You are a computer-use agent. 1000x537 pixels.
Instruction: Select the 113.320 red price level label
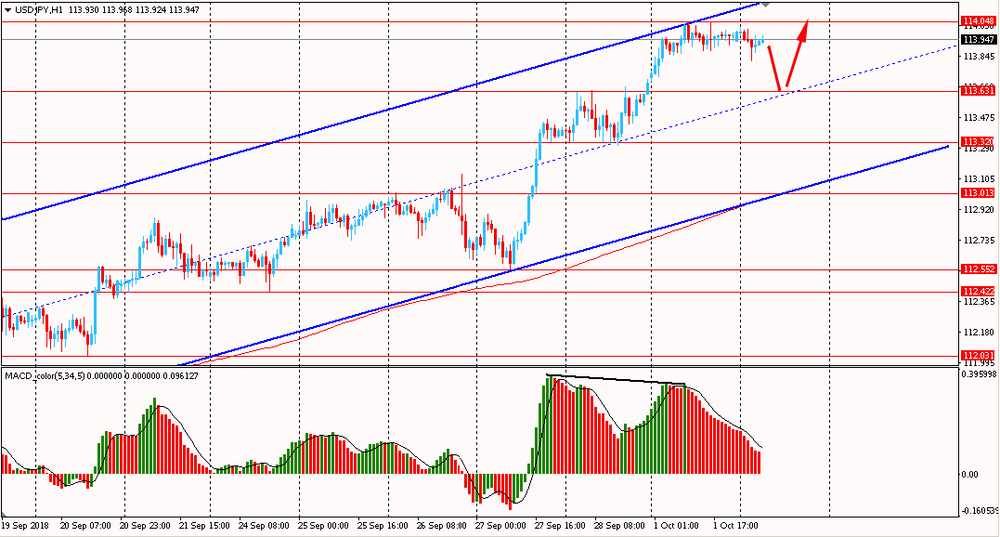(x=978, y=142)
